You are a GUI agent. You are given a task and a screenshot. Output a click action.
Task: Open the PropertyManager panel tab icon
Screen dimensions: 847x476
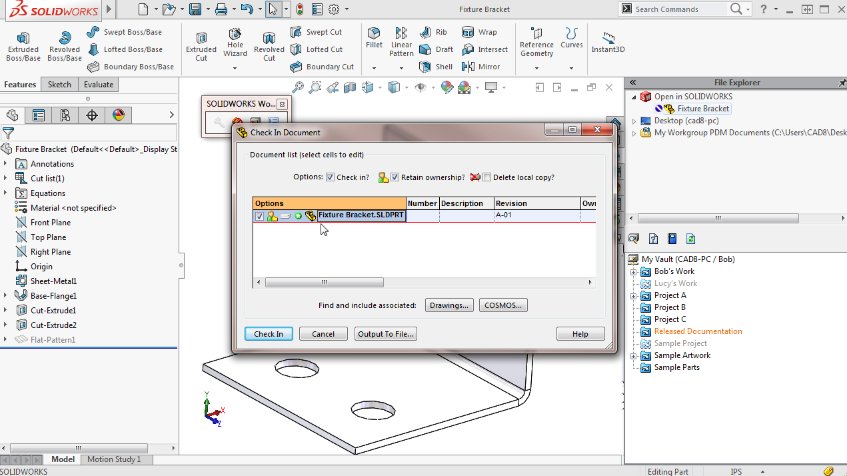38,115
